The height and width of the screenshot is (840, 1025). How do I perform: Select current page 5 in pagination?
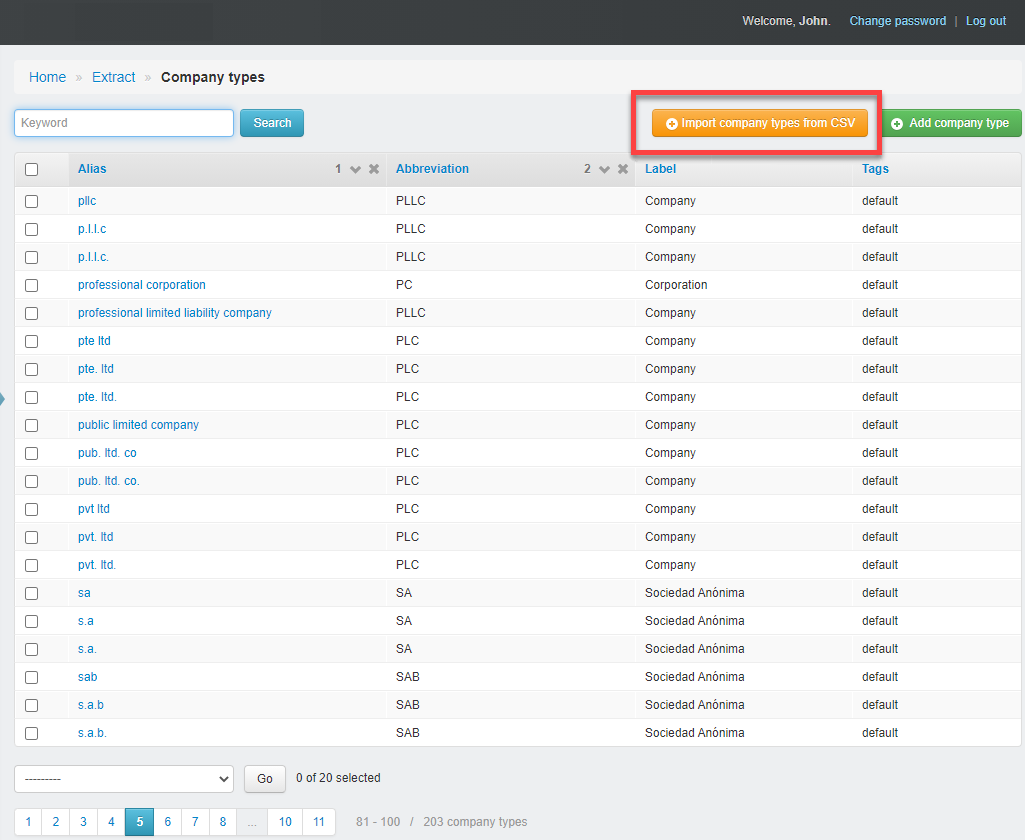point(139,822)
